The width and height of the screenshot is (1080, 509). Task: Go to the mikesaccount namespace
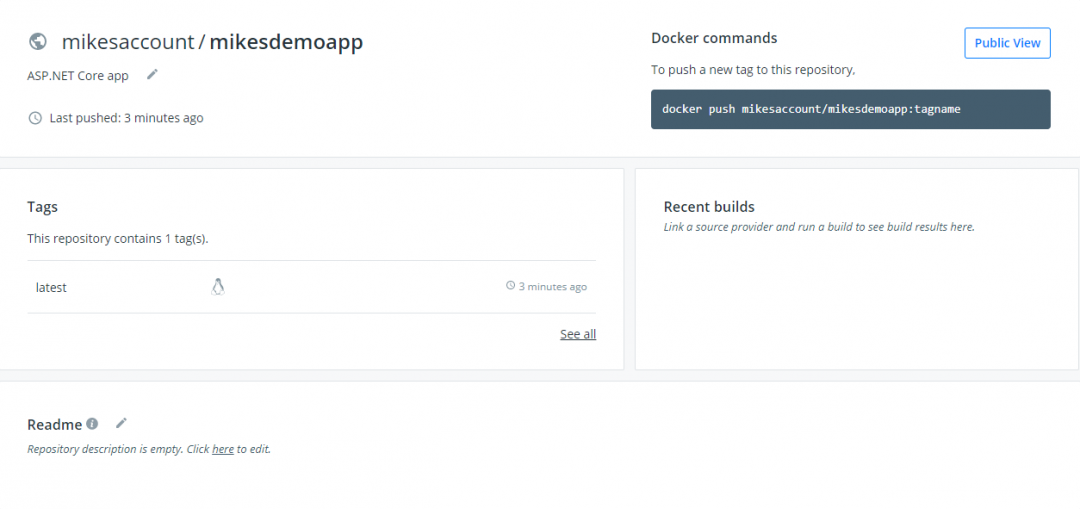pos(128,42)
